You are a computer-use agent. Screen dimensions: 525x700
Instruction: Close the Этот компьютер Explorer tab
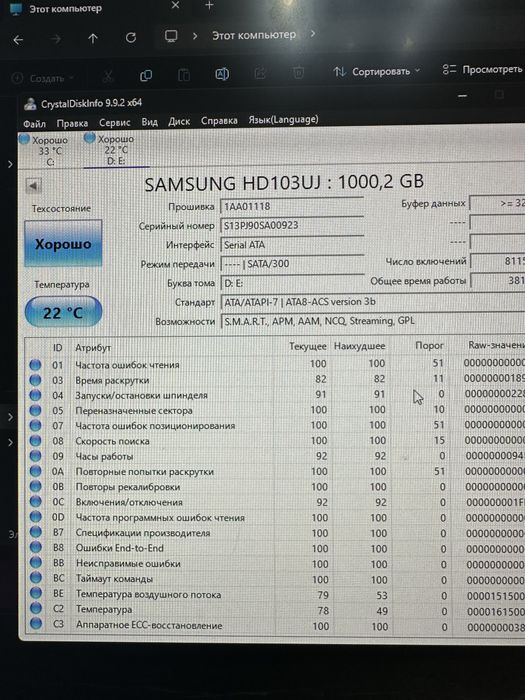175,5
